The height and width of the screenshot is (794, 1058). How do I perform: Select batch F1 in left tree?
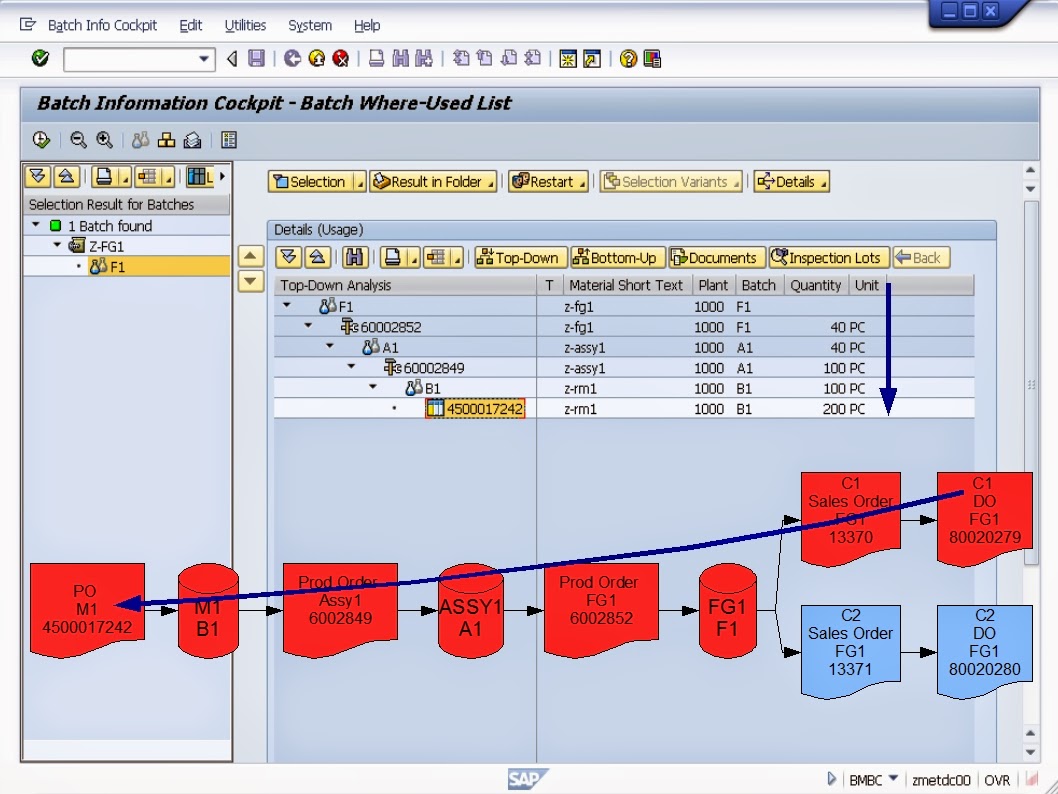(117, 266)
